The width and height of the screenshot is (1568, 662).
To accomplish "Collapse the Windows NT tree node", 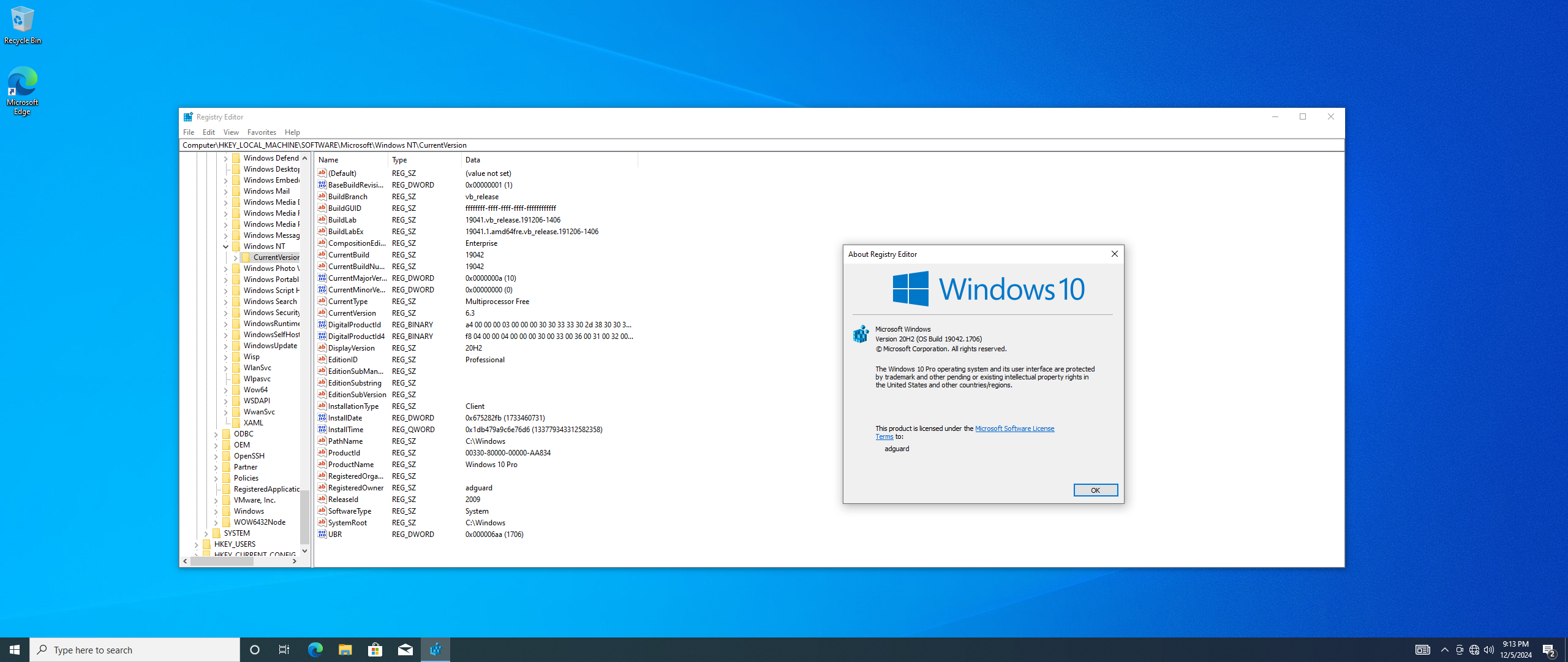I will (x=225, y=246).
